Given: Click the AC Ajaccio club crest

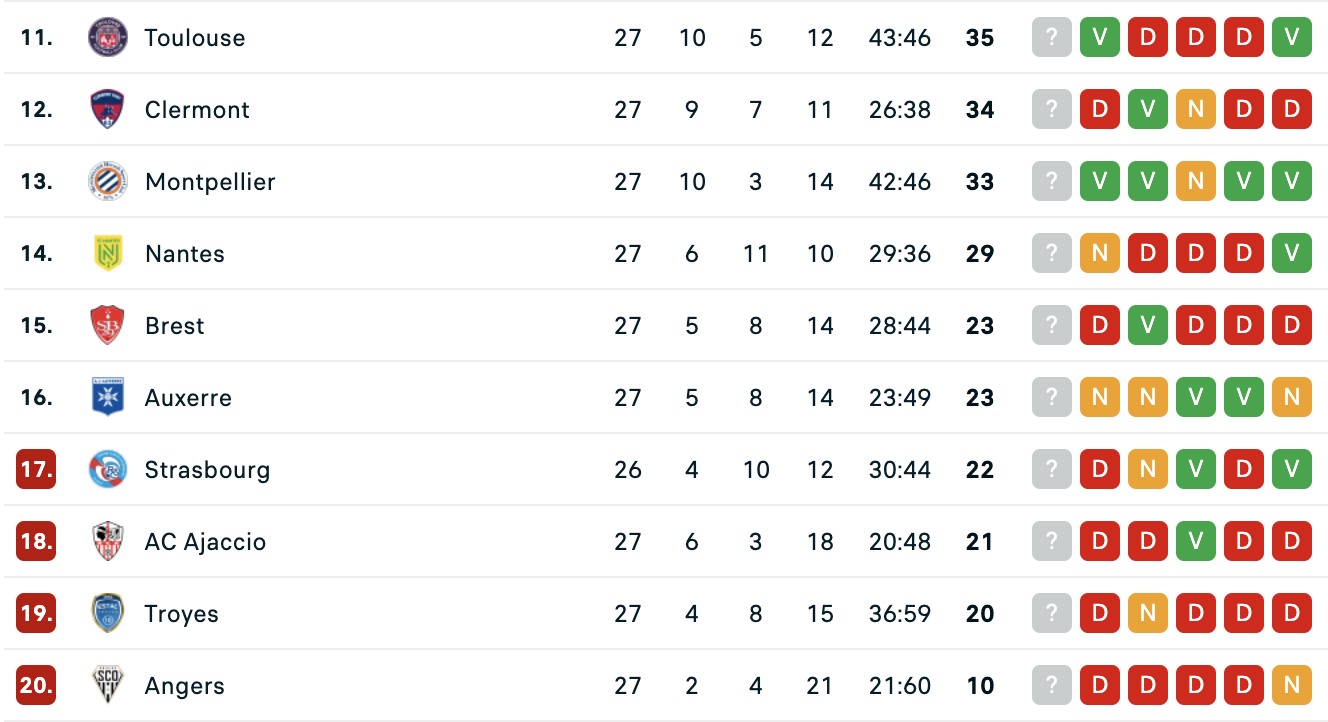Looking at the screenshot, I should (107, 542).
